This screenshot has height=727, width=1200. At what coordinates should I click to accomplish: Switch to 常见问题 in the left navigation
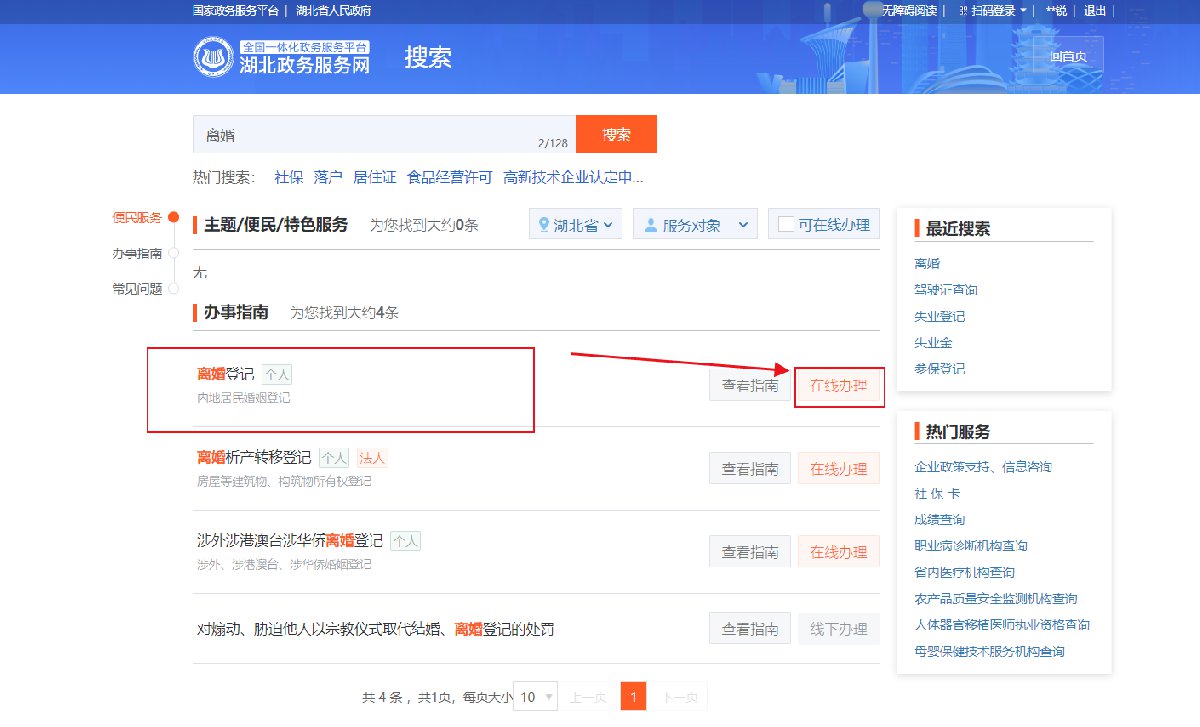point(137,289)
